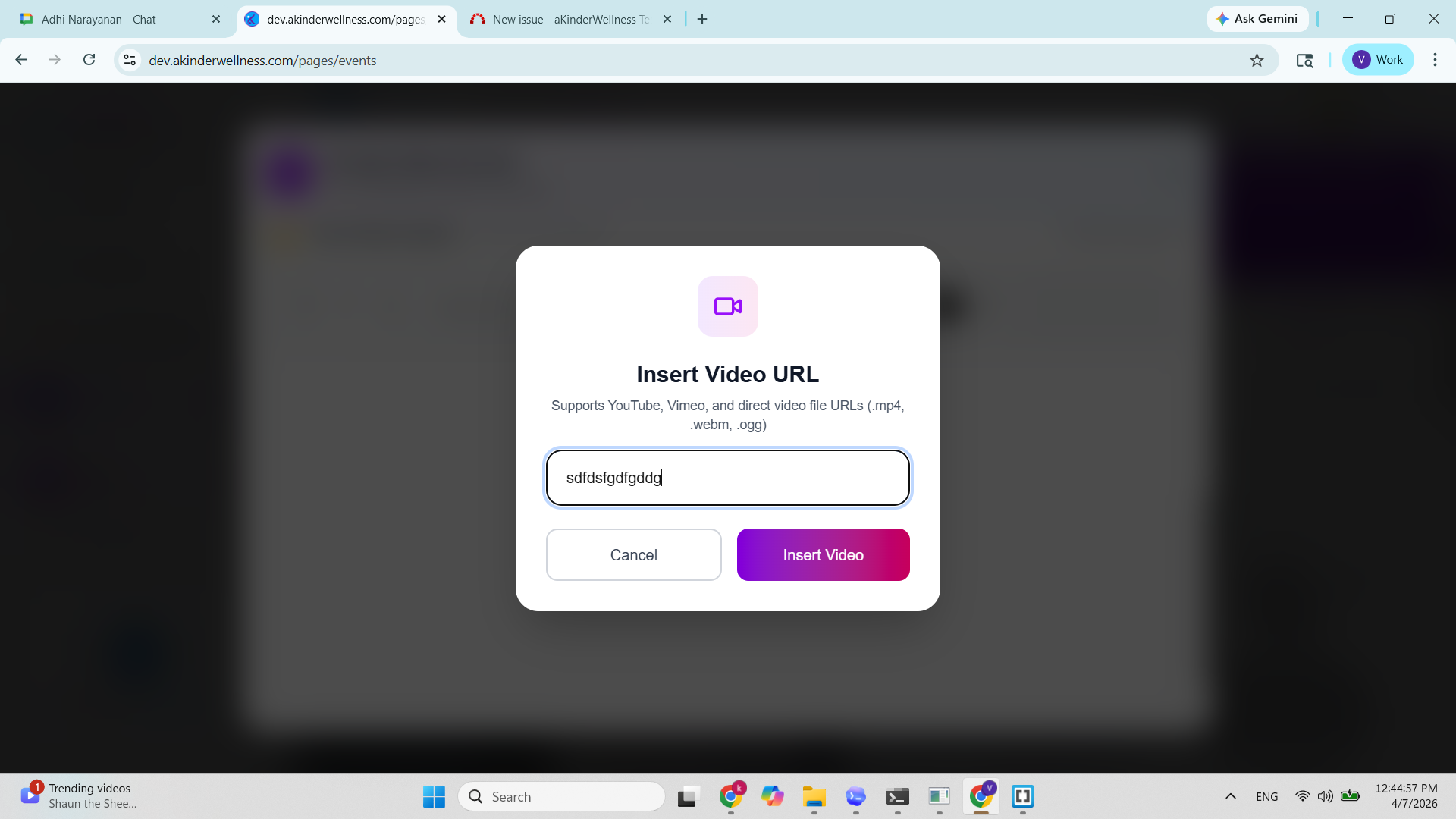Image resolution: width=1456 pixels, height=819 pixels.
Task: Show hidden system tray icons
Action: (1230, 796)
